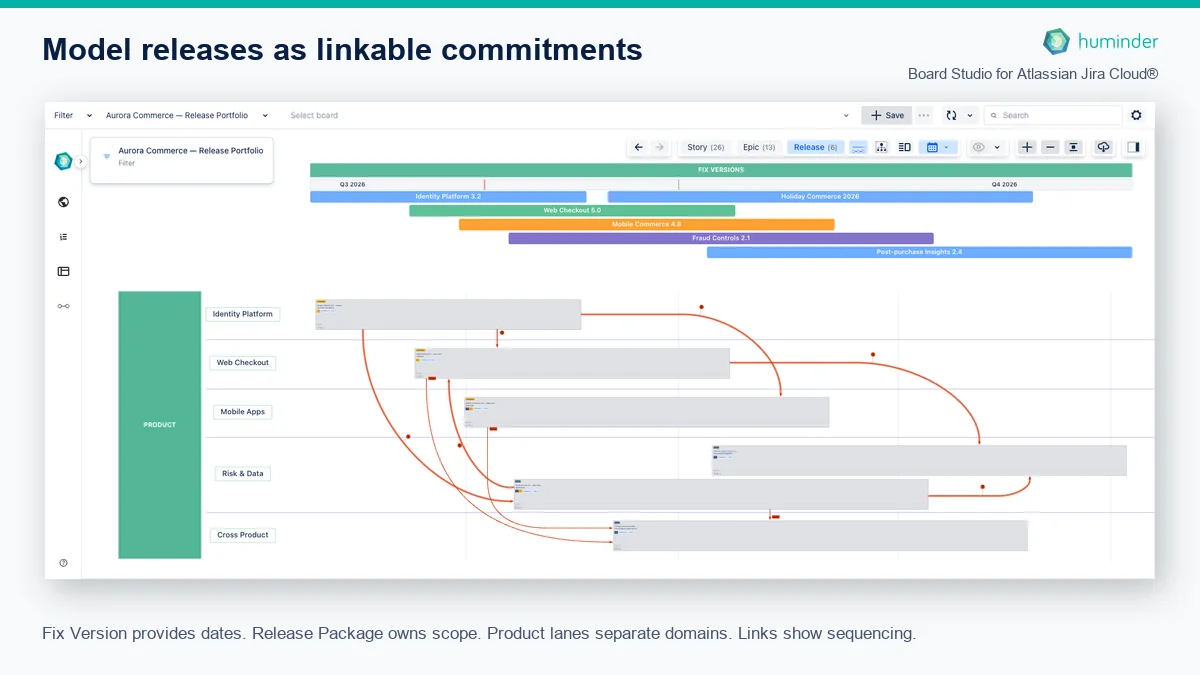Click the cloud upload icon

coord(1103,147)
